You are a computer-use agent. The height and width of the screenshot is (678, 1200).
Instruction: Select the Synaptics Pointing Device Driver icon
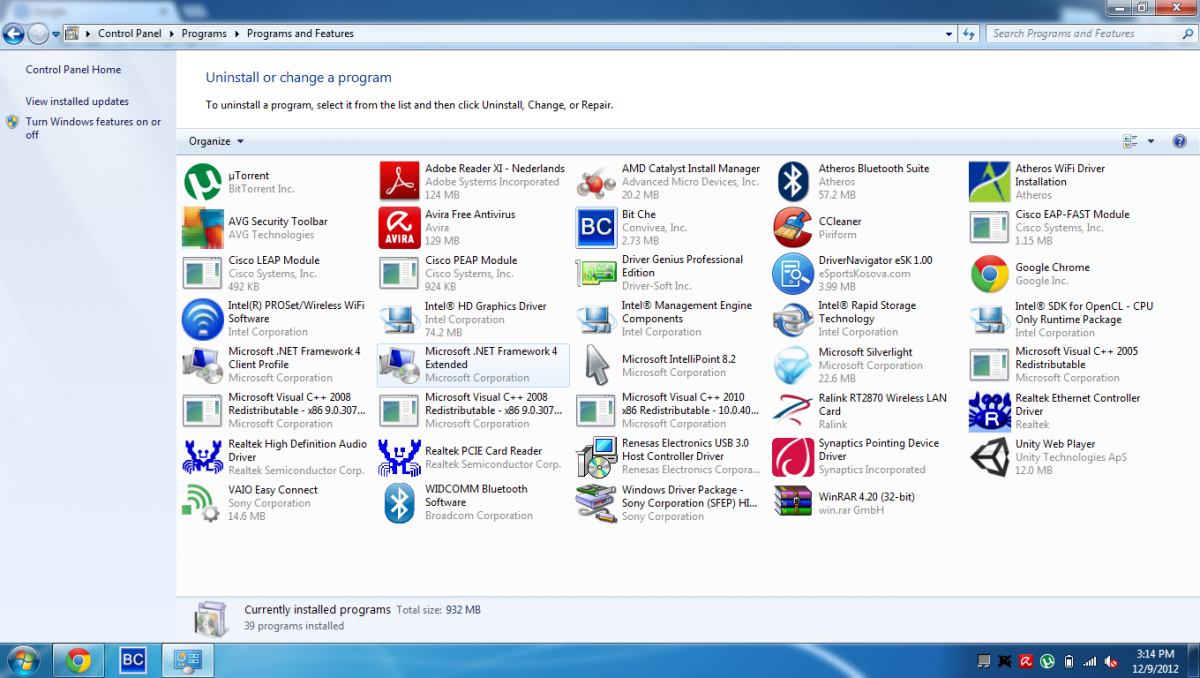pos(793,457)
